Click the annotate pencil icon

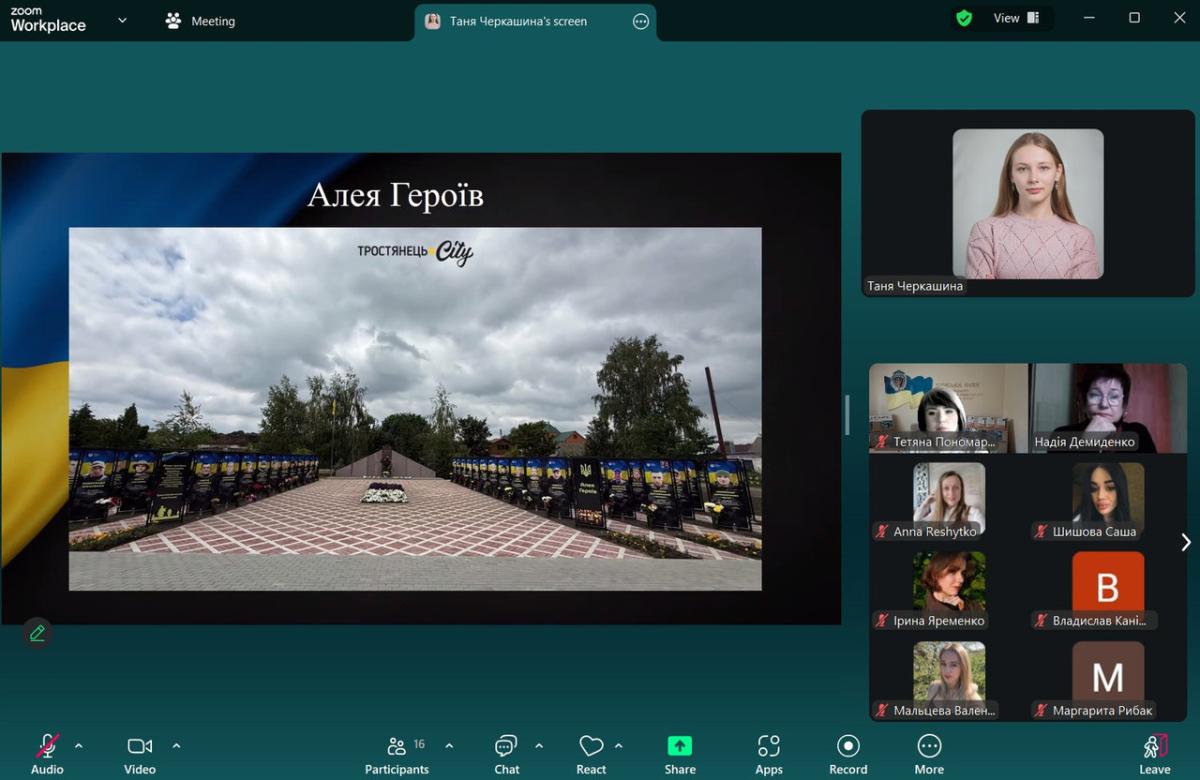pyautogui.click(x=37, y=633)
